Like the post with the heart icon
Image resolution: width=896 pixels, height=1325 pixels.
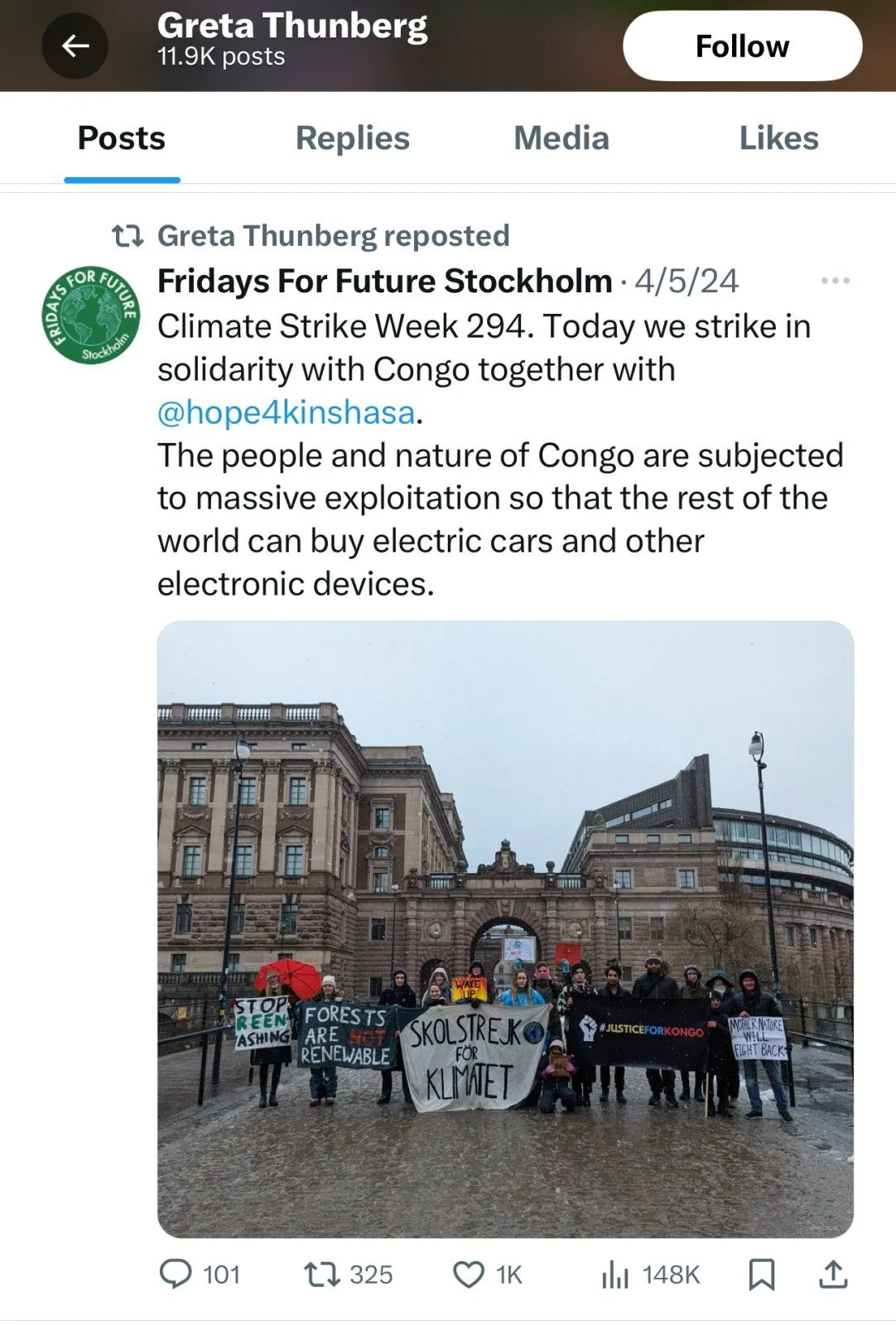pyautogui.click(x=469, y=1274)
